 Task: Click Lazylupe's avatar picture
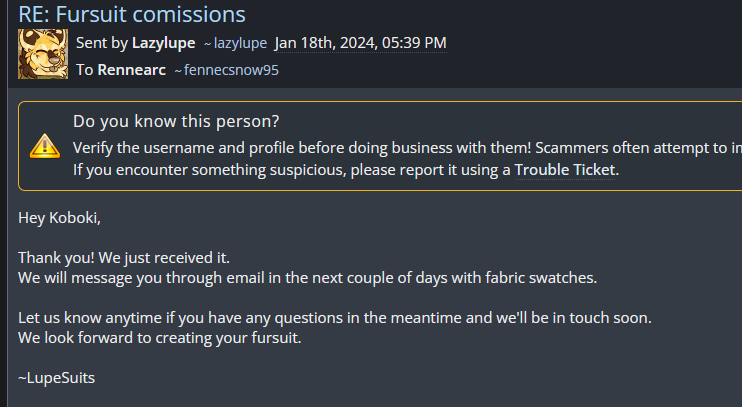42,55
